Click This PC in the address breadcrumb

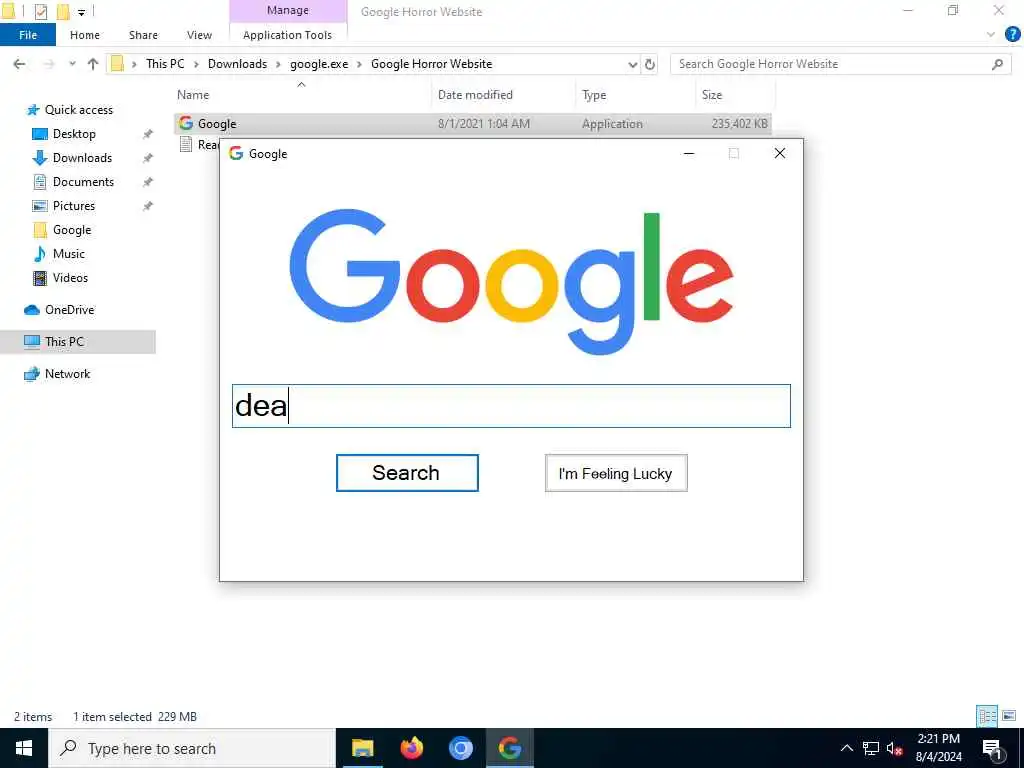click(165, 64)
